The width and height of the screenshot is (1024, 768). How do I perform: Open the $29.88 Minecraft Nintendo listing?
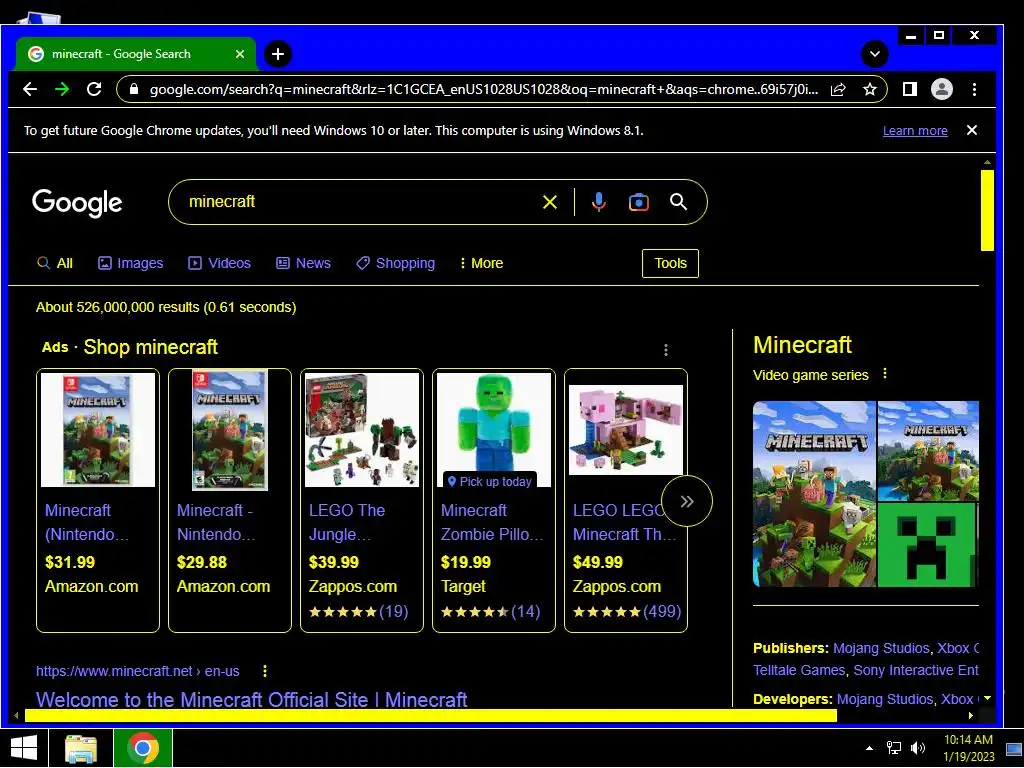(230, 500)
